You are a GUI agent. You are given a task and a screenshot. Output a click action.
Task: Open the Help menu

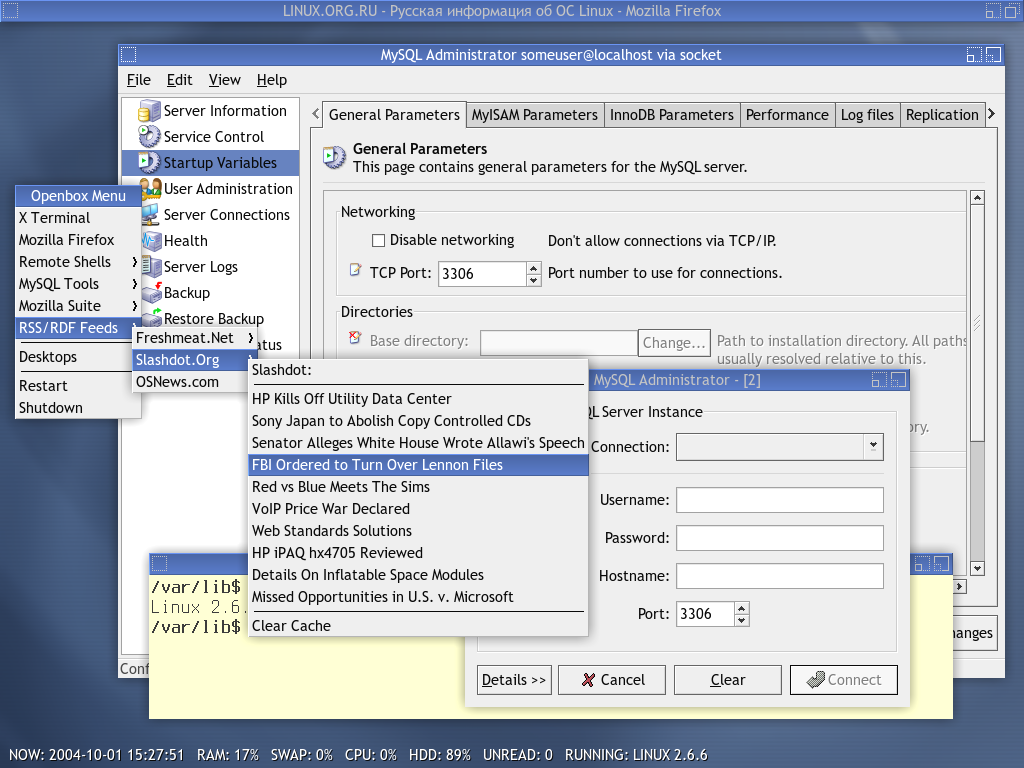pos(272,80)
